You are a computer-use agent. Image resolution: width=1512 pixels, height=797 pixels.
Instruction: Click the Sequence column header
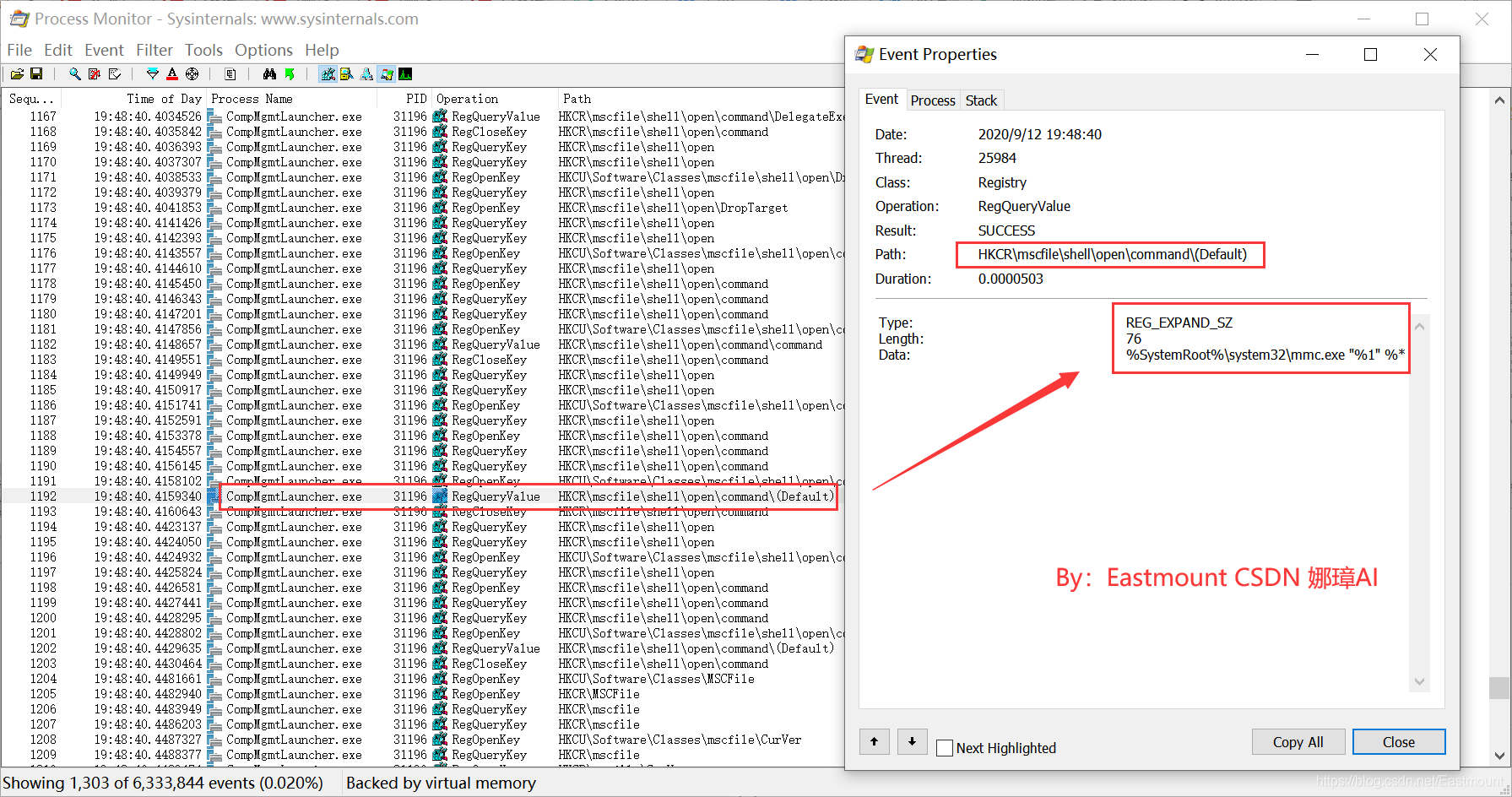coord(32,99)
